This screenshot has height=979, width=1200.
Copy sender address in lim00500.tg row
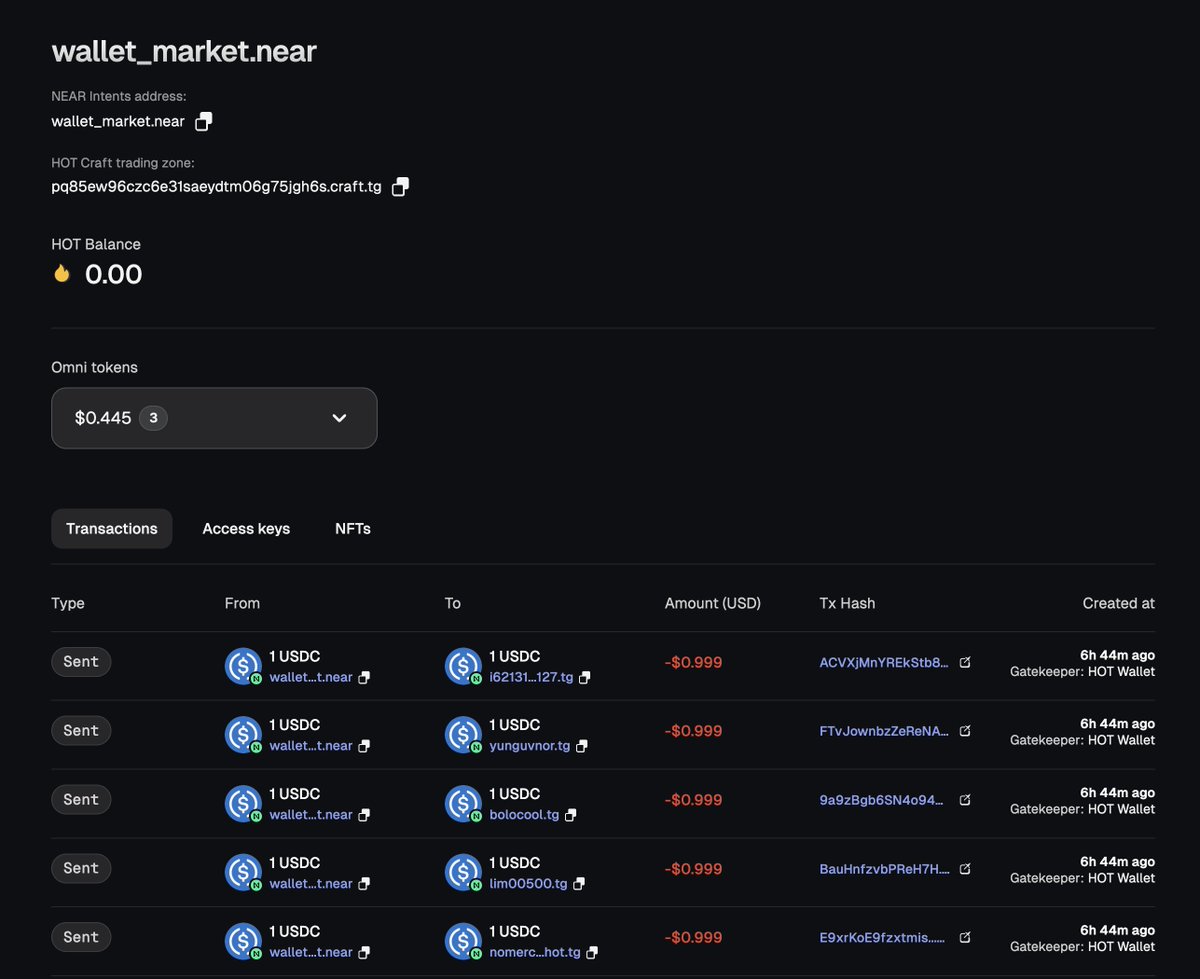(364, 884)
